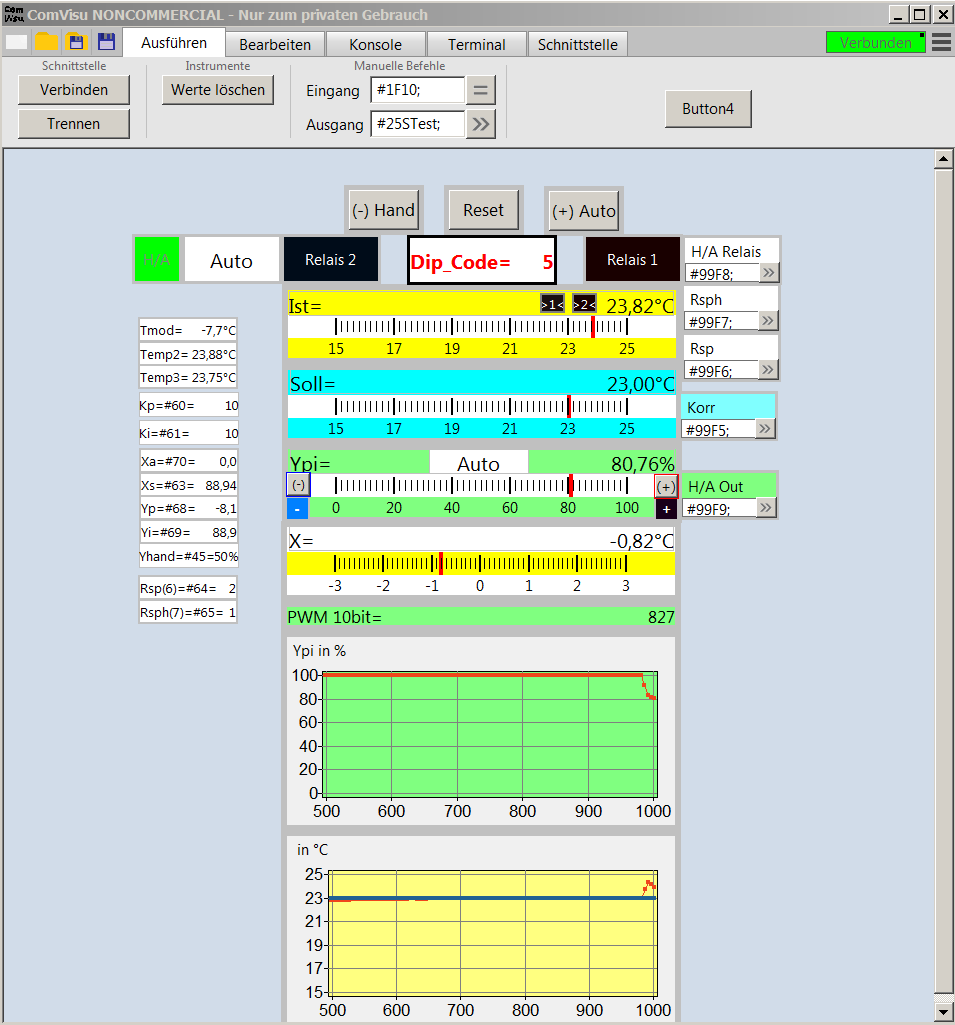Open the Terminal tab

click(477, 44)
